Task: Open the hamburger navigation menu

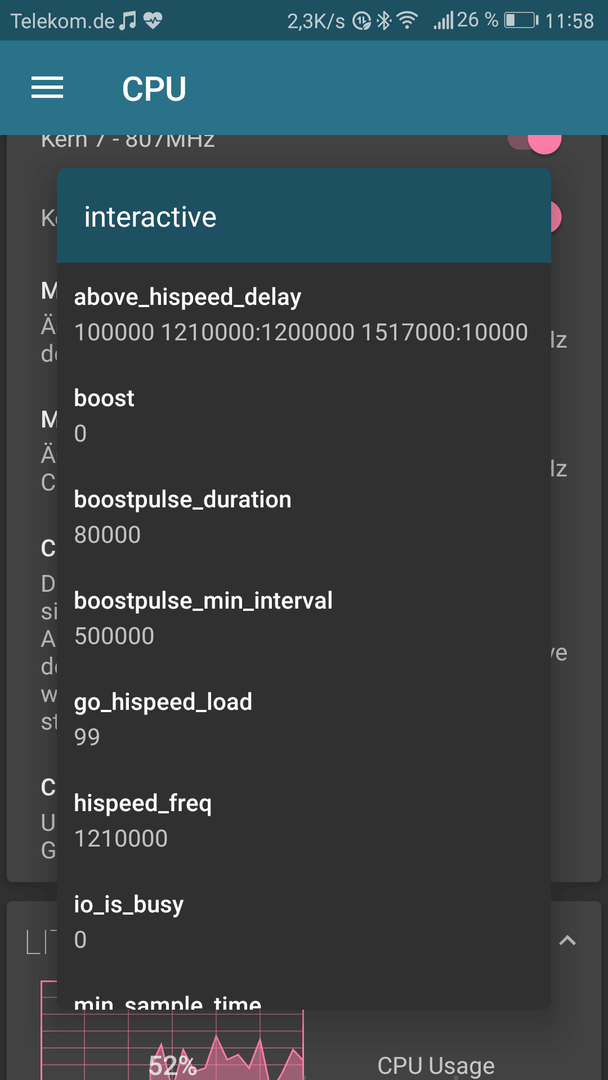Action: coord(48,88)
